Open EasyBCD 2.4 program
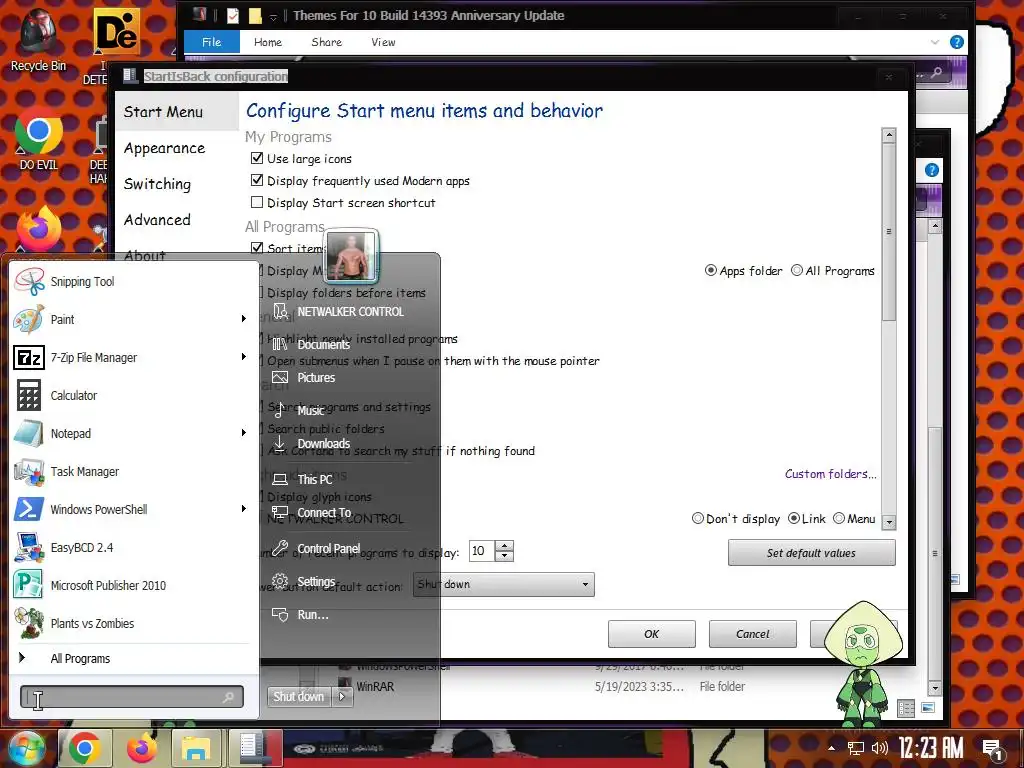Viewport: 1024px width, 768px height. [131, 547]
